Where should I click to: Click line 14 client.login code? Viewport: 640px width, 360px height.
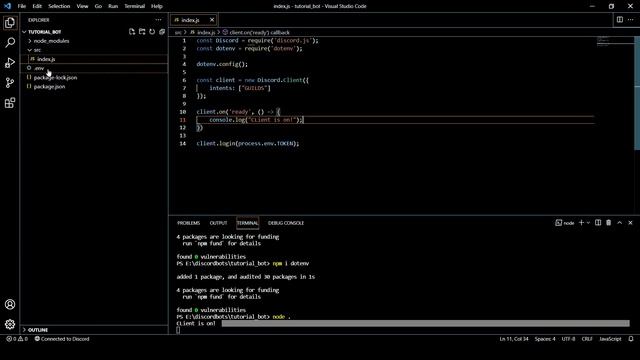[x=248, y=143]
